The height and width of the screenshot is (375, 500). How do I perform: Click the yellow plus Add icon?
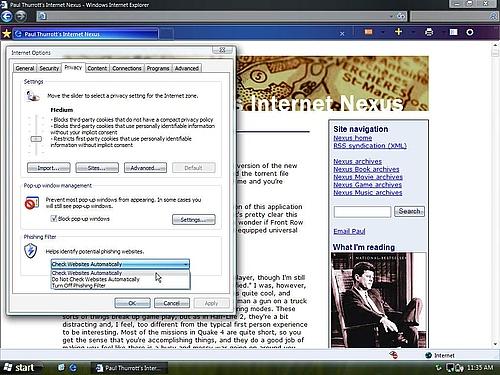[398, 32]
